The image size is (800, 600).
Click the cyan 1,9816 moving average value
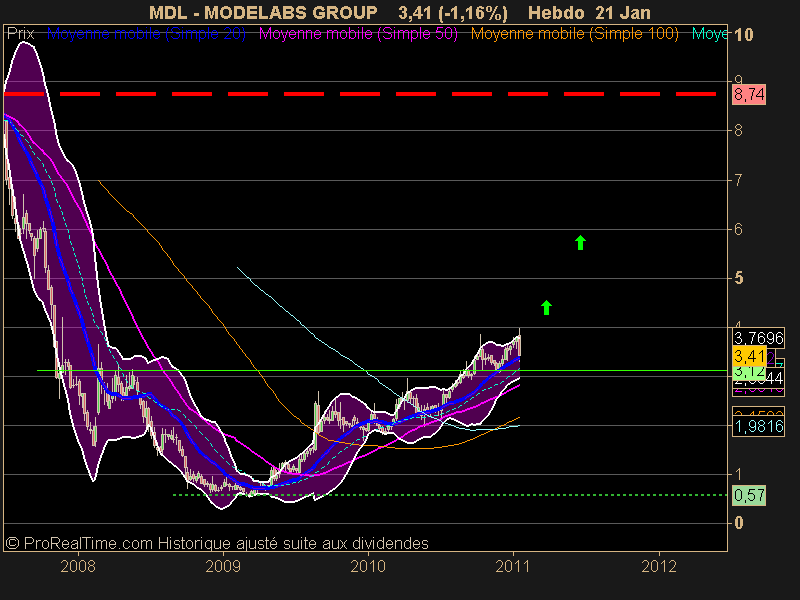point(758,426)
